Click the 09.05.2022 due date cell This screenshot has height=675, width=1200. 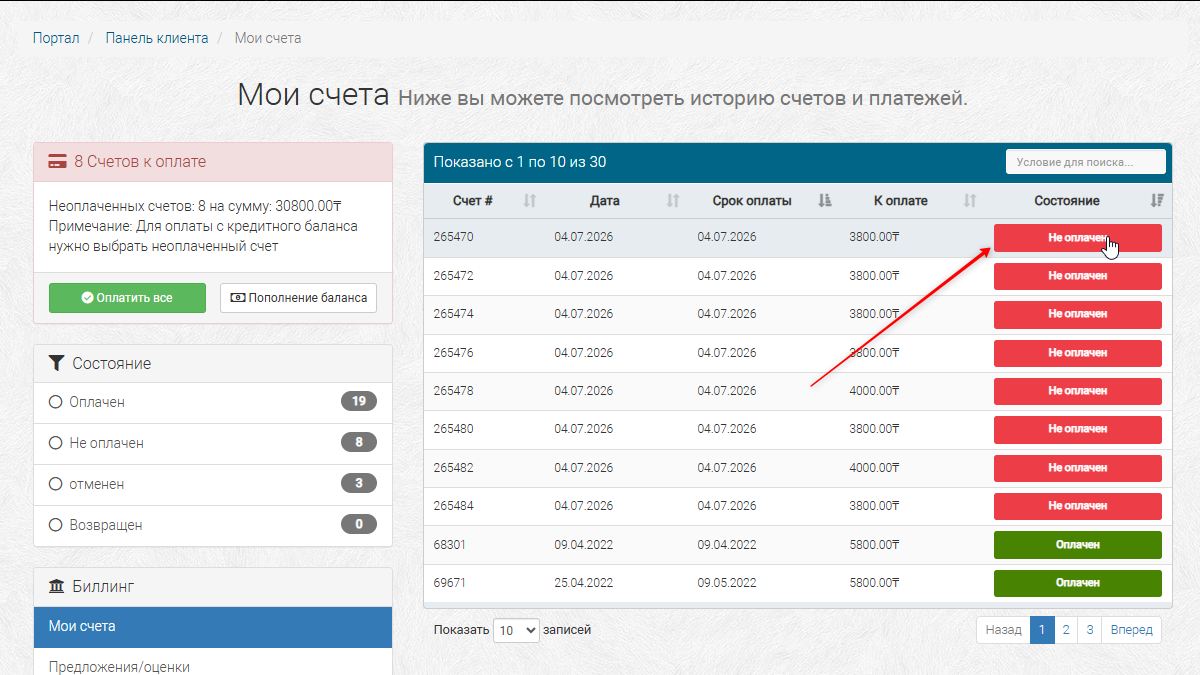(727, 583)
